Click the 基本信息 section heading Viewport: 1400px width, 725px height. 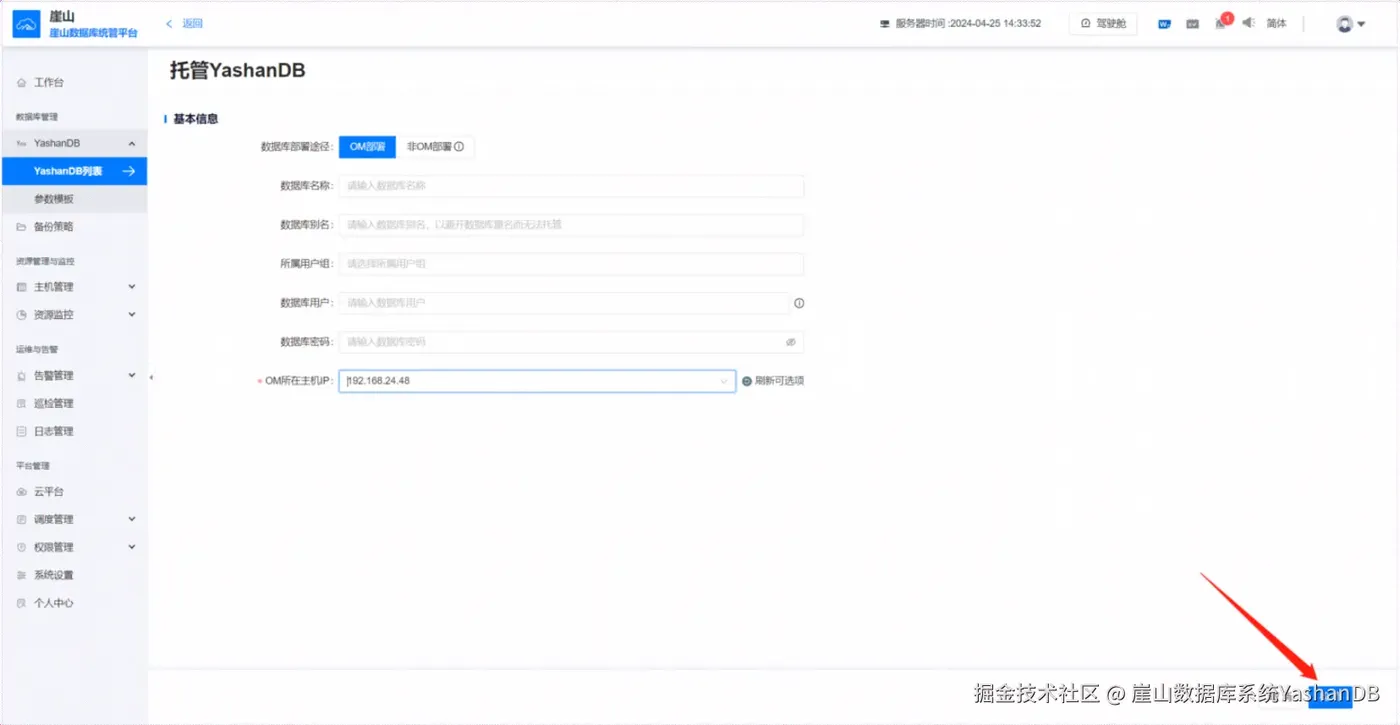(x=195, y=119)
